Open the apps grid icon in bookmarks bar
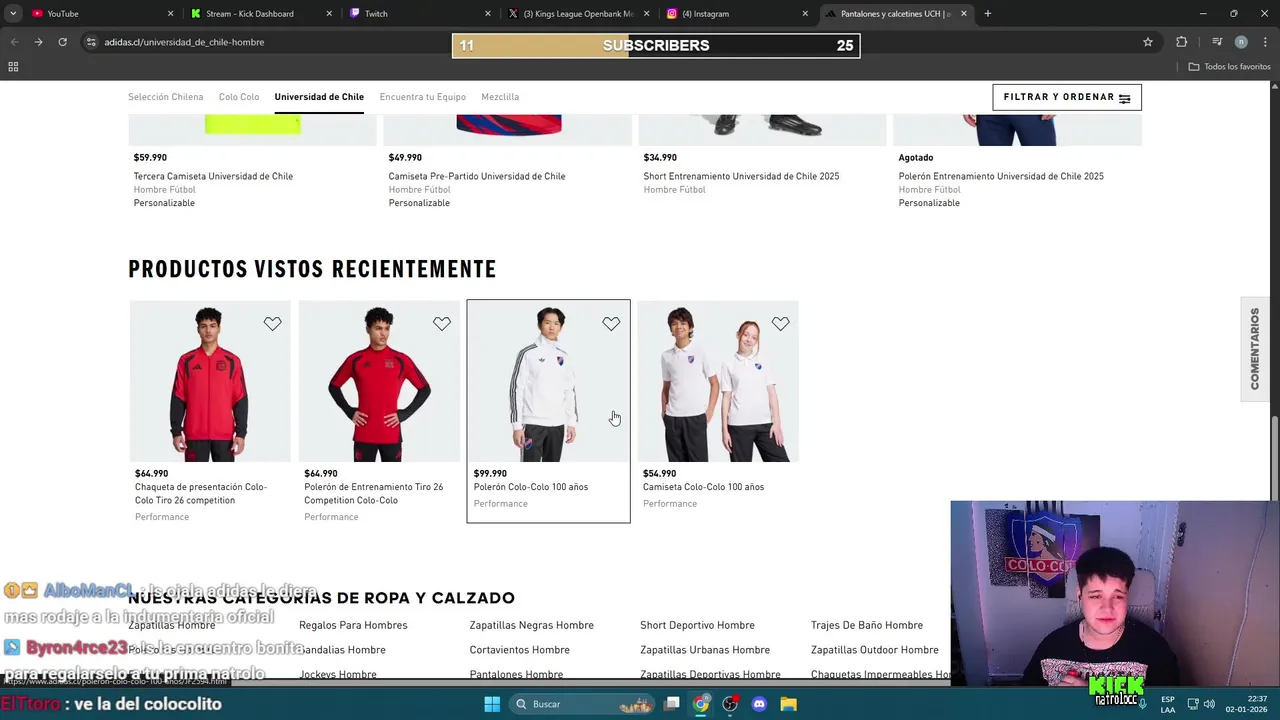This screenshot has height=720, width=1280. (x=13, y=67)
